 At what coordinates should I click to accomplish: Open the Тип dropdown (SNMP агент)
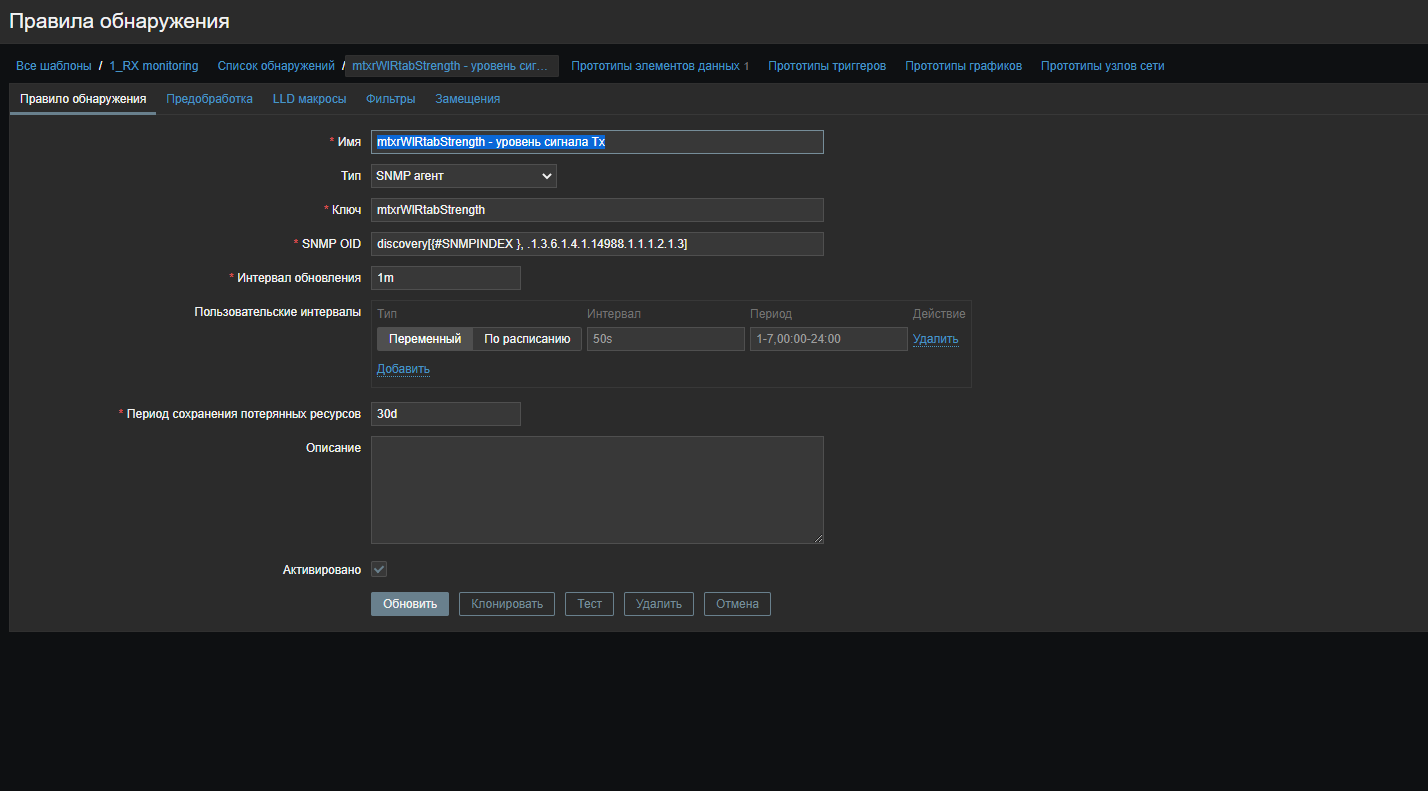tap(463, 176)
